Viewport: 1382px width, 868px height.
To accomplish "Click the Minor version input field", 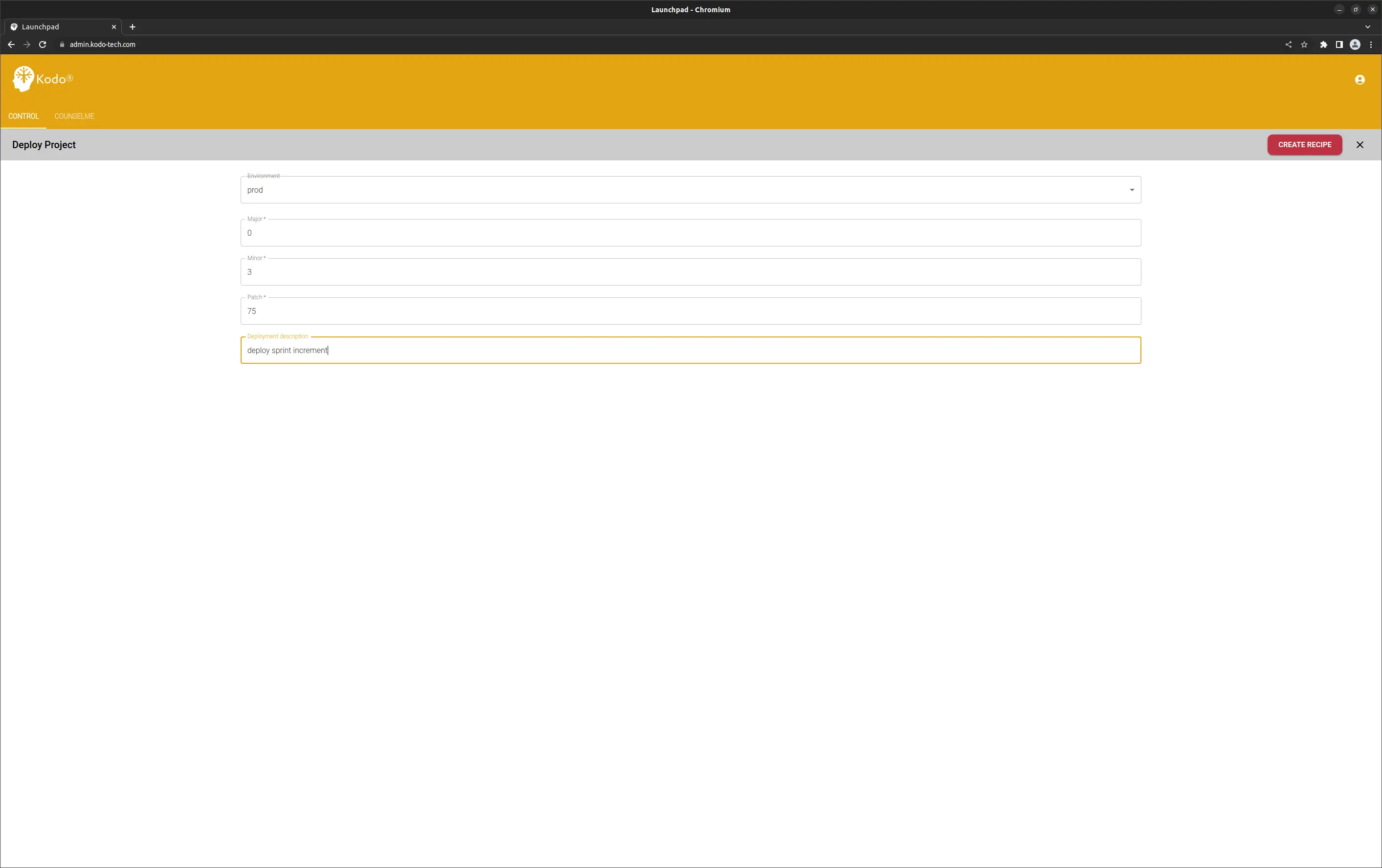I will (691, 272).
